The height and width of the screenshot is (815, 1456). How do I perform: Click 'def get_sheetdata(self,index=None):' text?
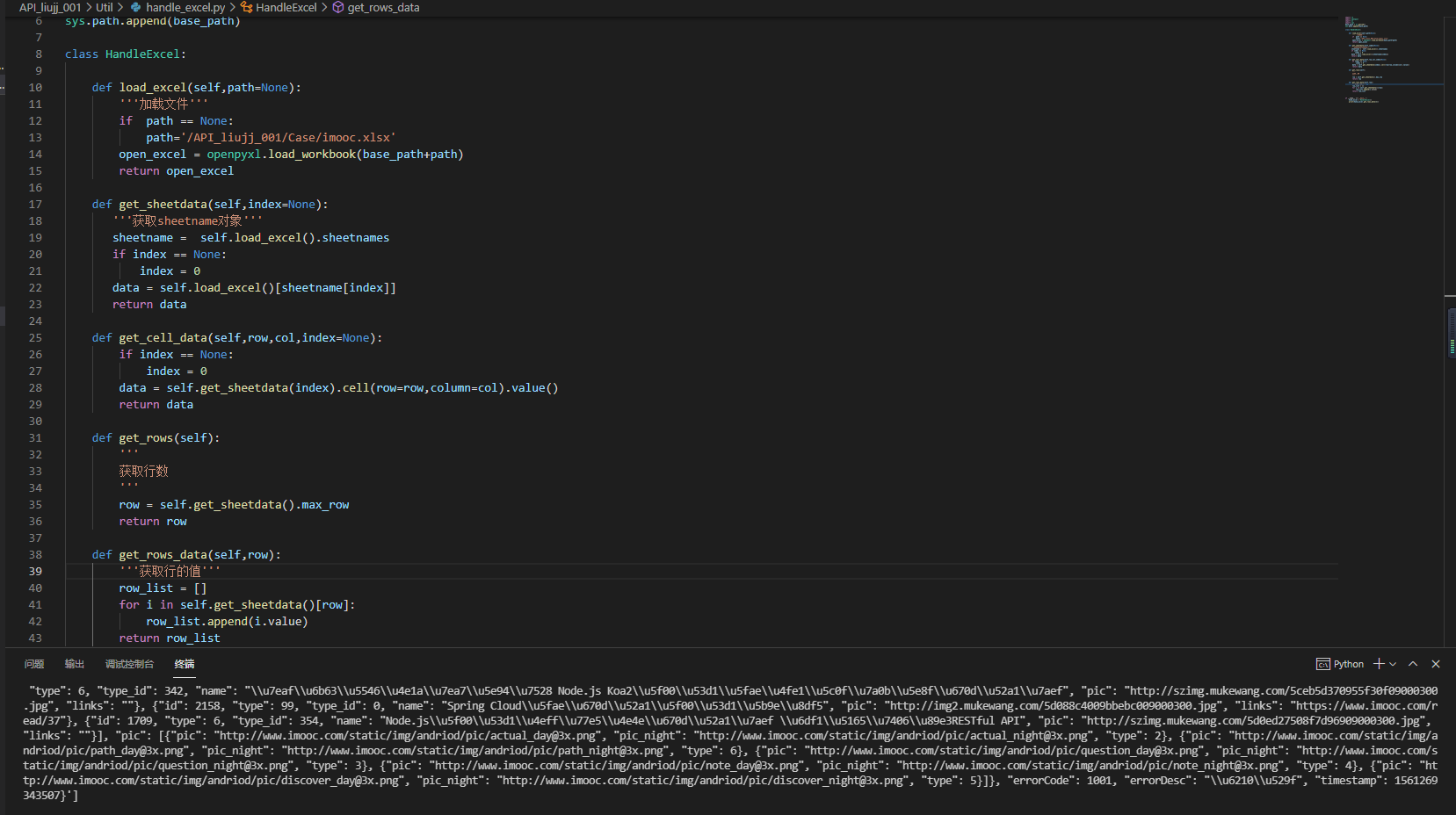click(x=210, y=204)
